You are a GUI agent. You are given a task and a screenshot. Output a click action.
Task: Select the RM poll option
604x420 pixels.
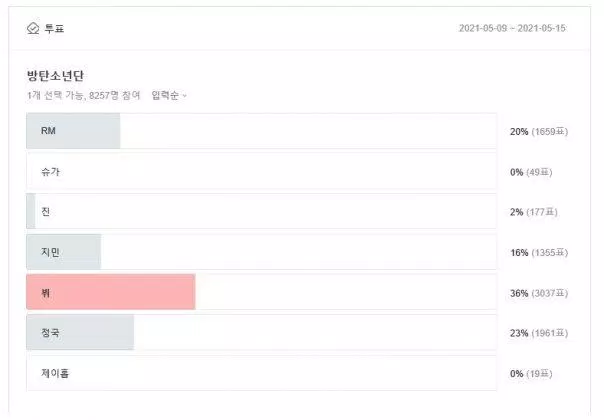261,131
